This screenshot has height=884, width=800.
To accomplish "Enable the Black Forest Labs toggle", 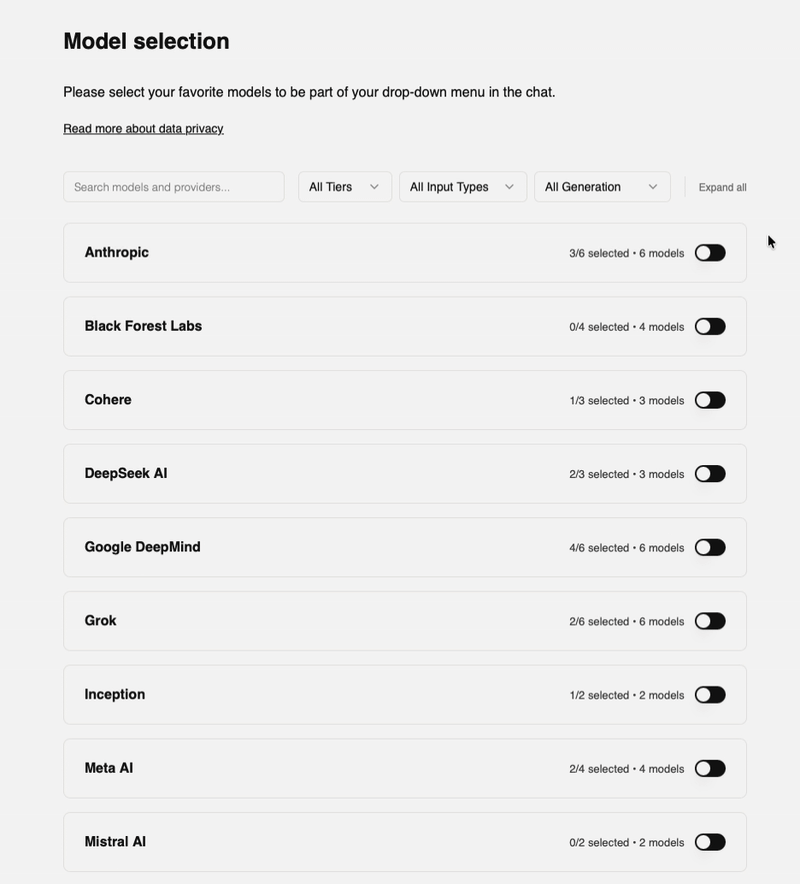I will [709, 327].
